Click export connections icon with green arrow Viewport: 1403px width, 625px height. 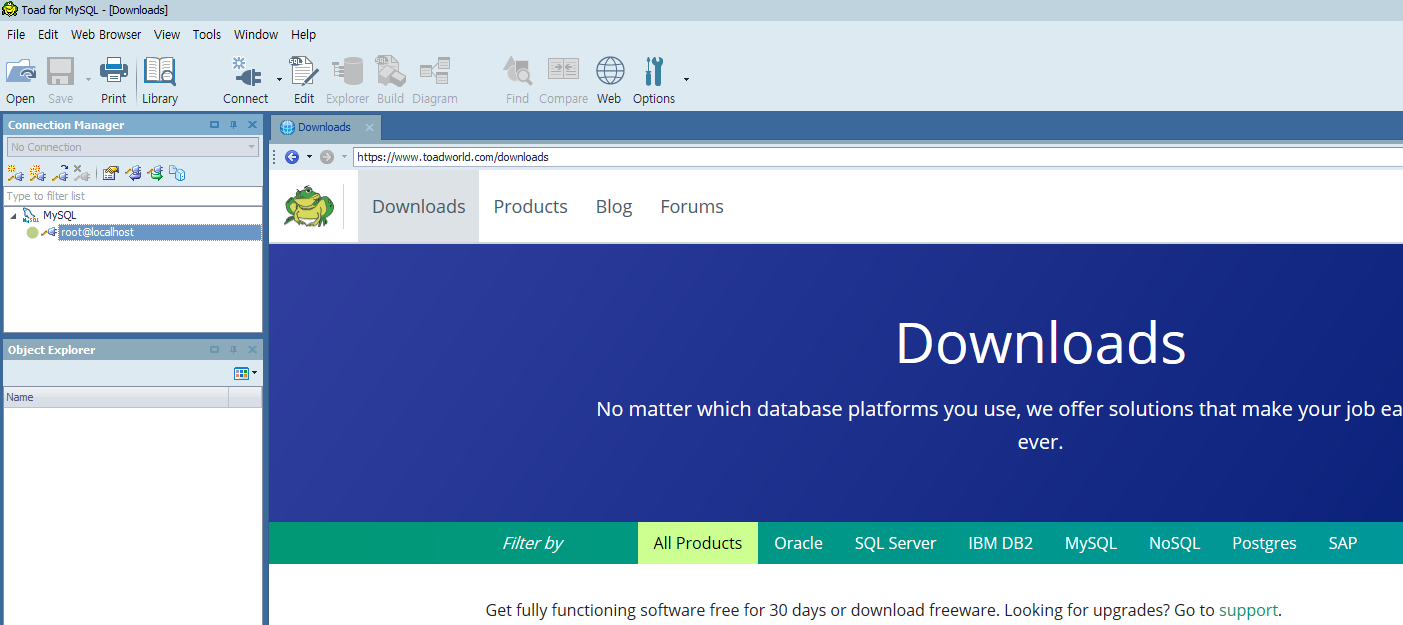[155, 174]
